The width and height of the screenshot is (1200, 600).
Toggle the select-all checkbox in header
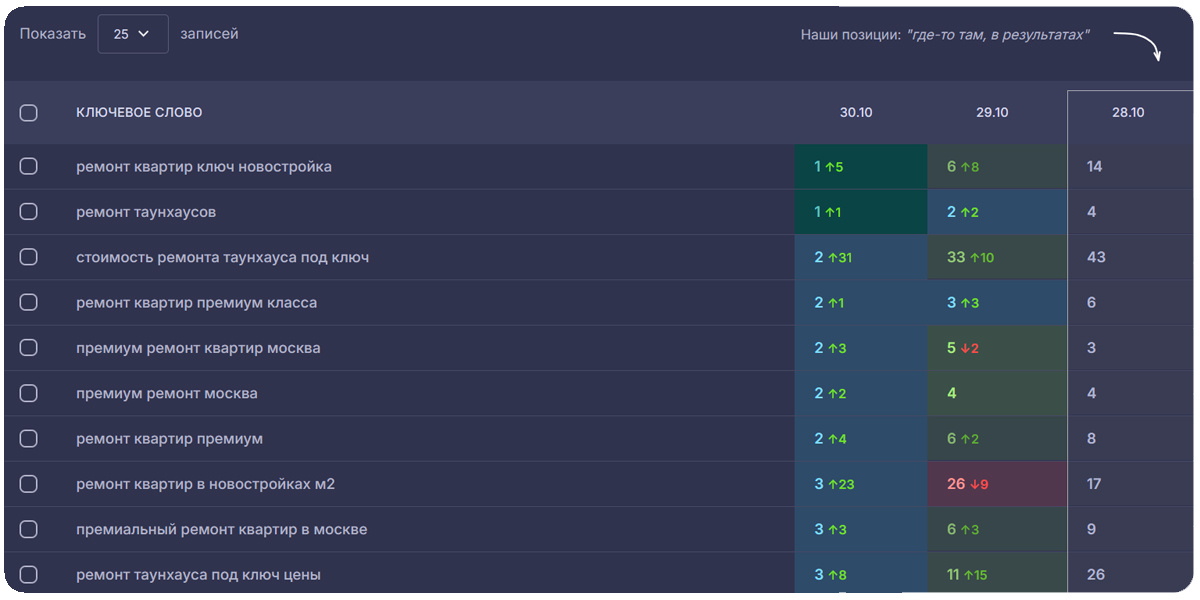[29, 113]
